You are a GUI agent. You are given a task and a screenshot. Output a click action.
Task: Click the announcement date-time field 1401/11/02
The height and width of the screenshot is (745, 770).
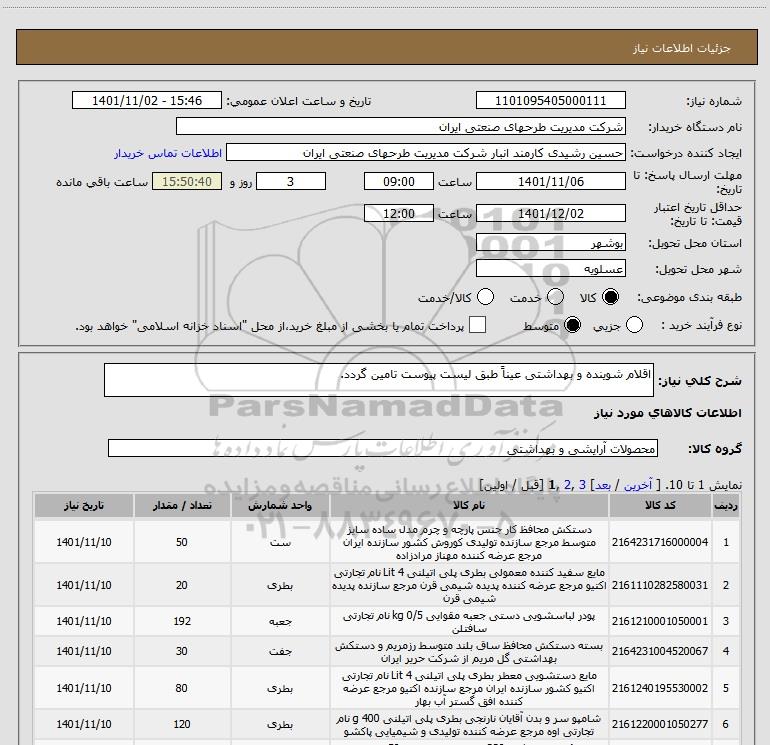tap(147, 100)
